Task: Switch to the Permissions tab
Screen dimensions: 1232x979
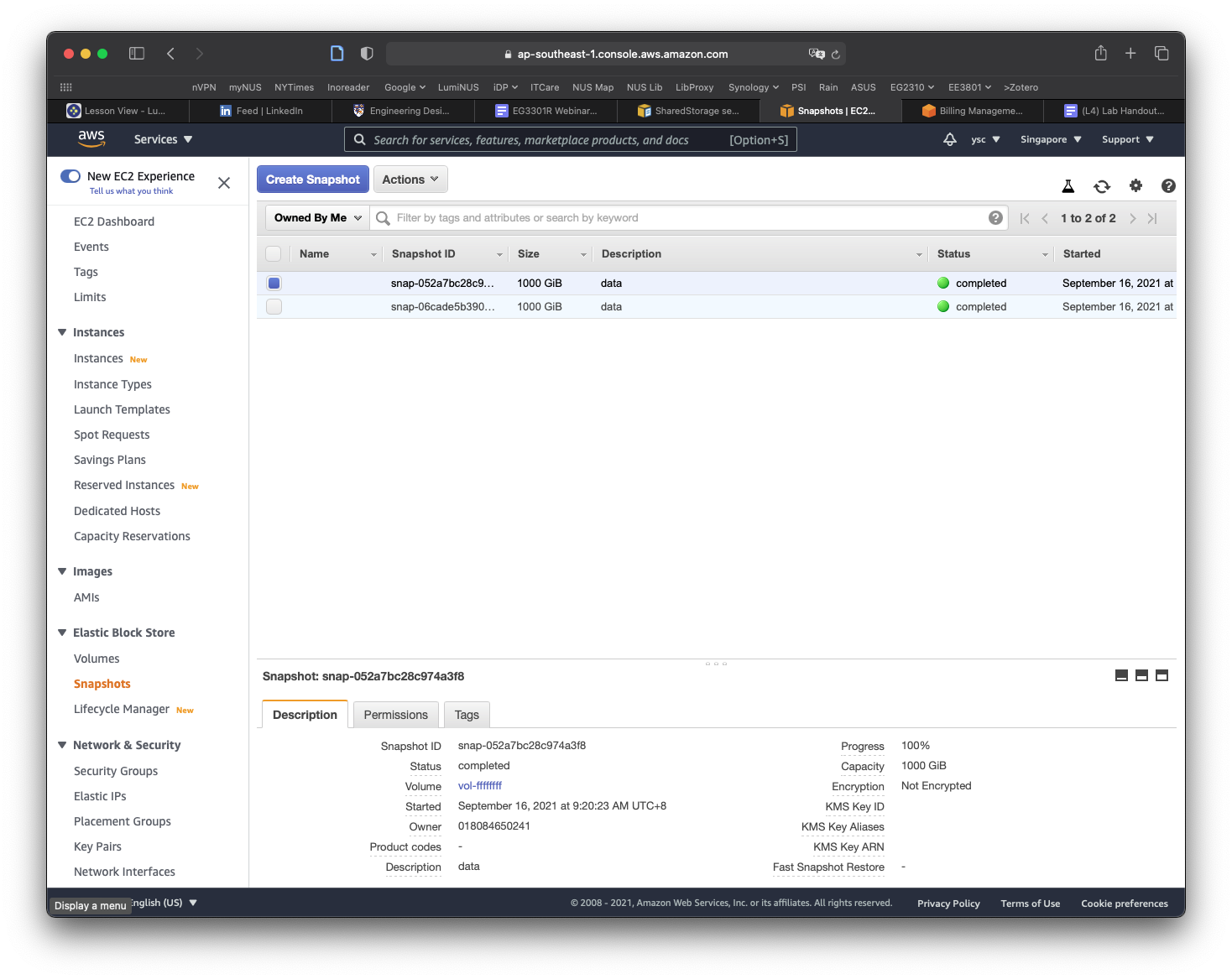Action: tap(395, 715)
